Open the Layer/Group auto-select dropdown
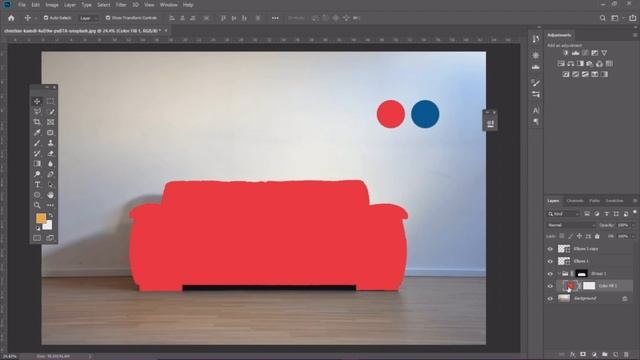Viewport: 640px width, 360px height. (x=89, y=18)
